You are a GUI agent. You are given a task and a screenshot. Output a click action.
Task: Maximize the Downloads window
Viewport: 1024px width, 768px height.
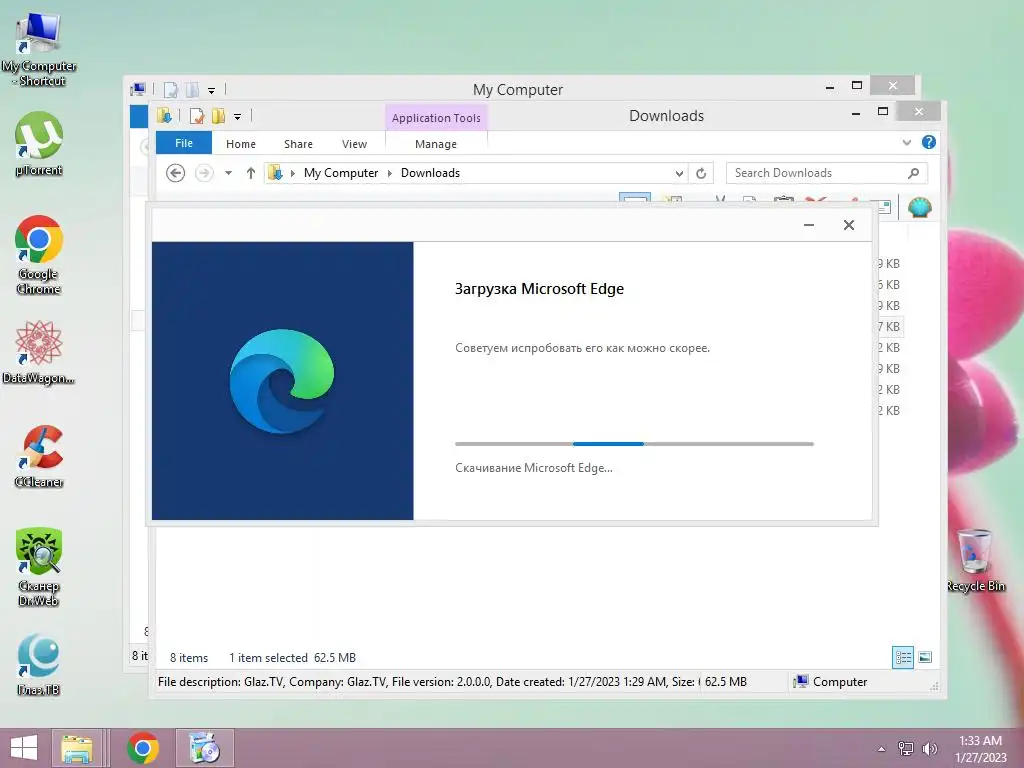[x=883, y=112]
